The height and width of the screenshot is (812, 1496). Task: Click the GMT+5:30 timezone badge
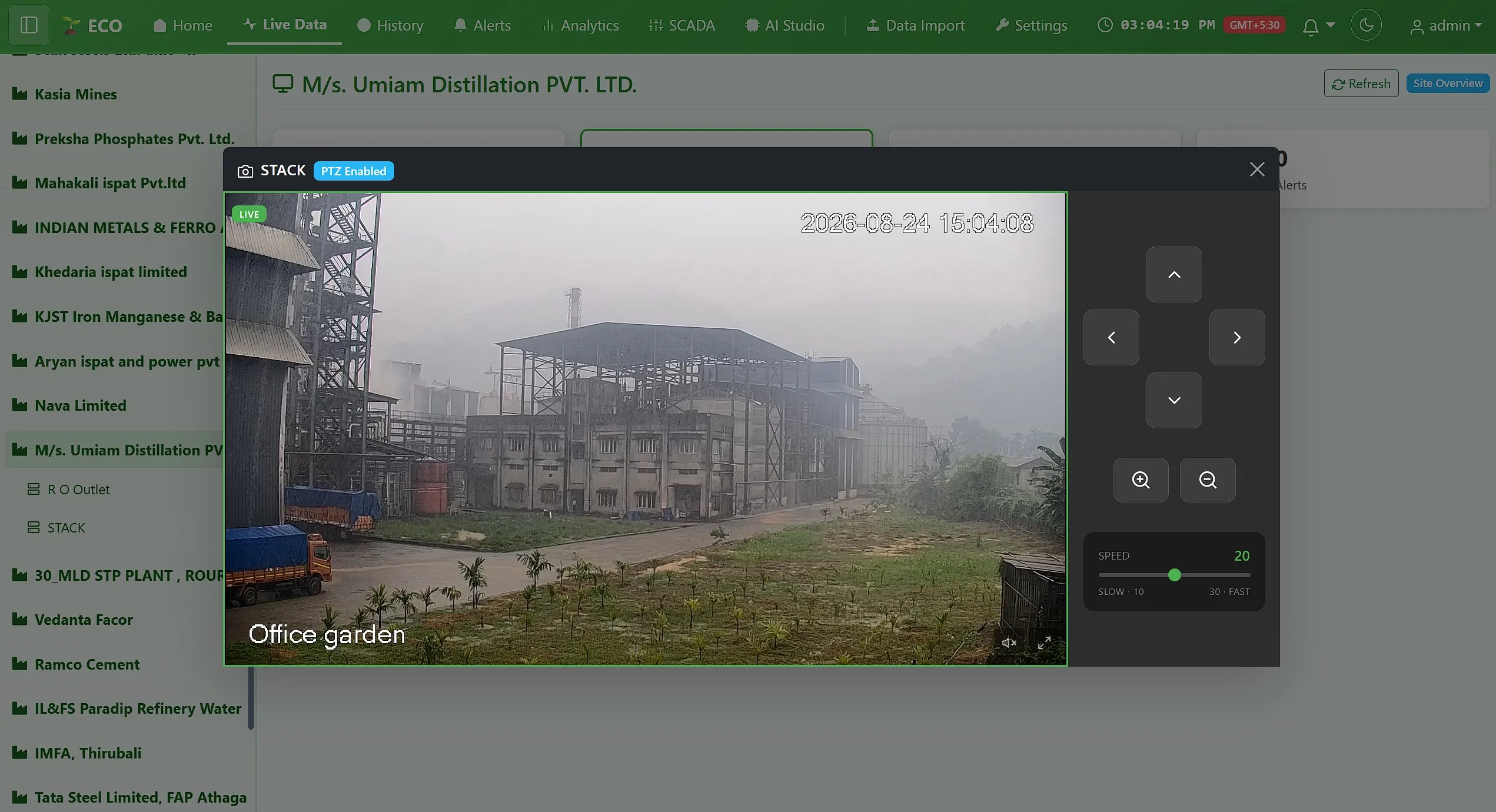1254,25
